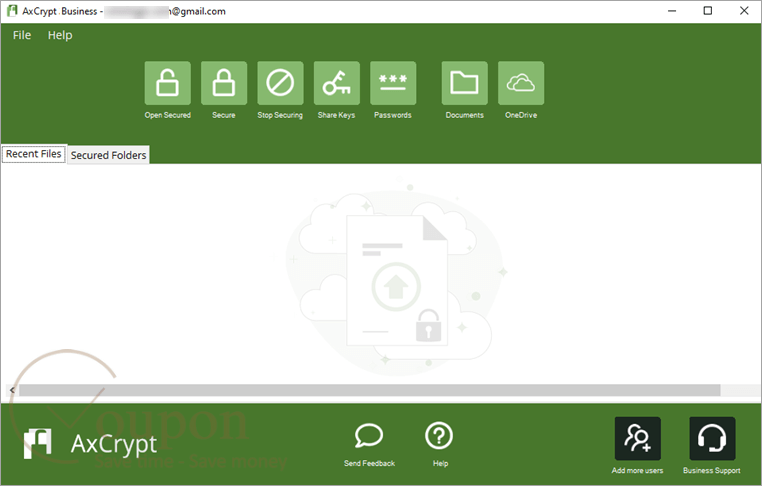The image size is (762, 486).
Task: Minimize the AxCrypt window
Action: [672, 11]
